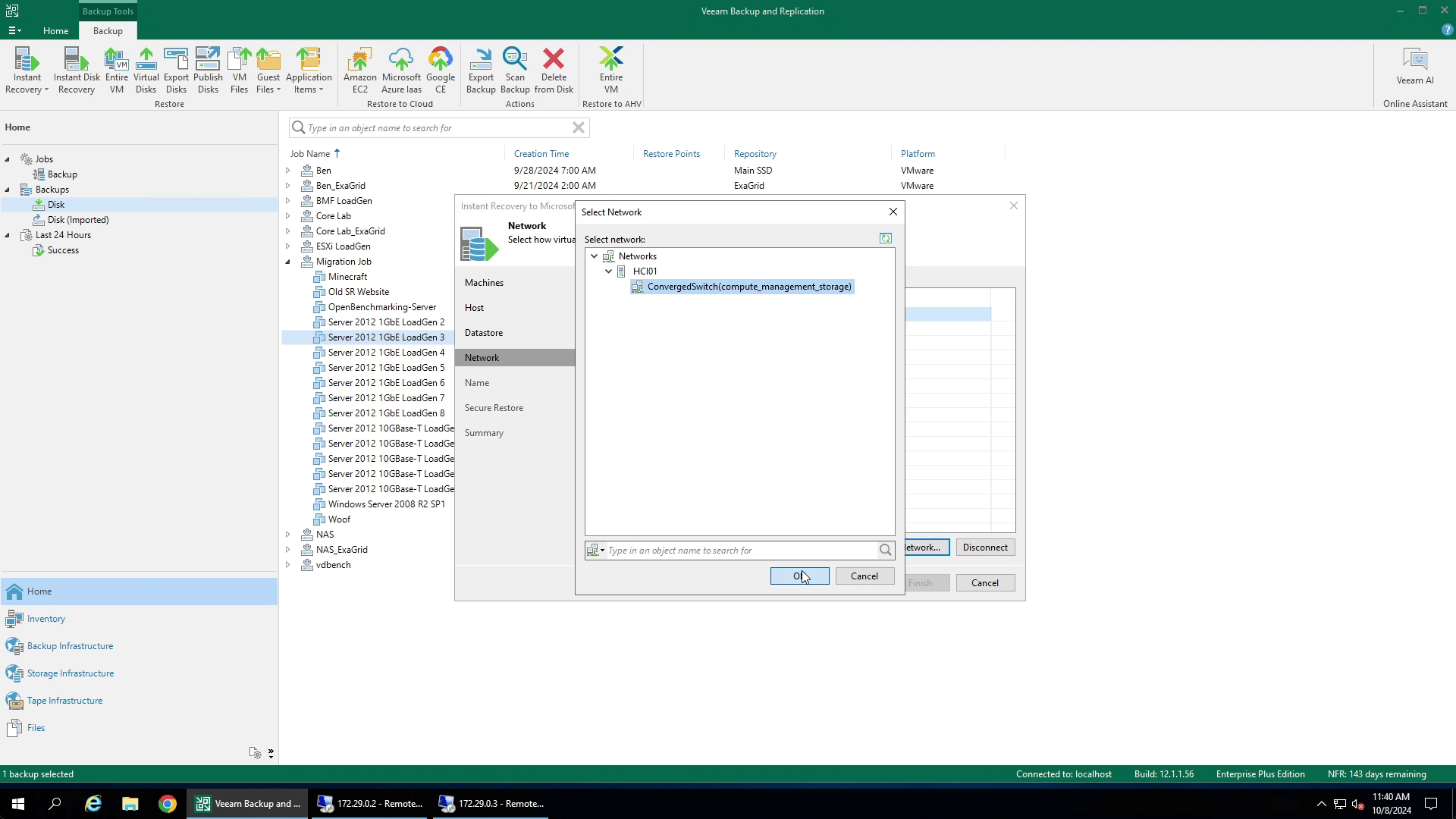
Task: Select Disk (Imported) in tree
Action: [78, 220]
